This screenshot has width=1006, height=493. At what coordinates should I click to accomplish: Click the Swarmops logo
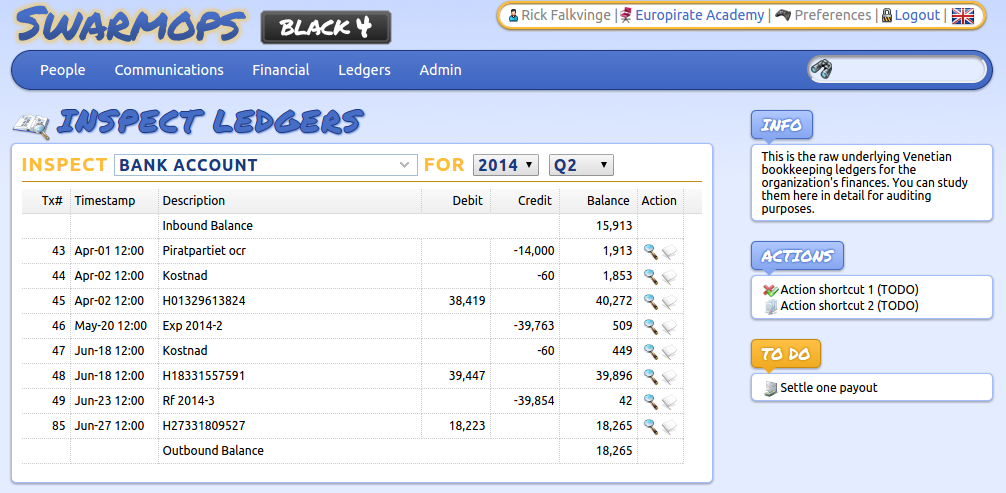pyautogui.click(x=131, y=26)
